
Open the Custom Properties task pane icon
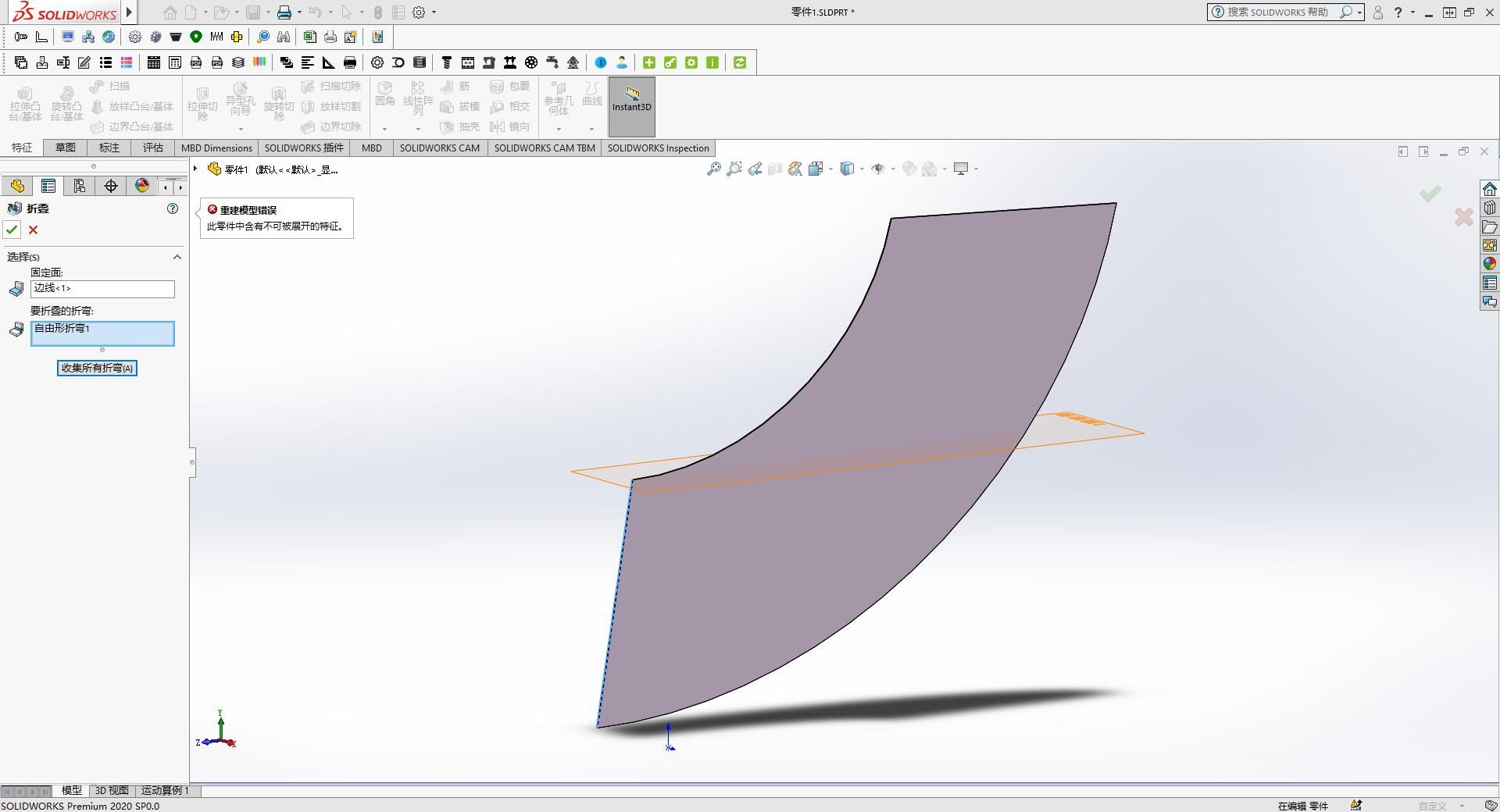click(x=1490, y=283)
